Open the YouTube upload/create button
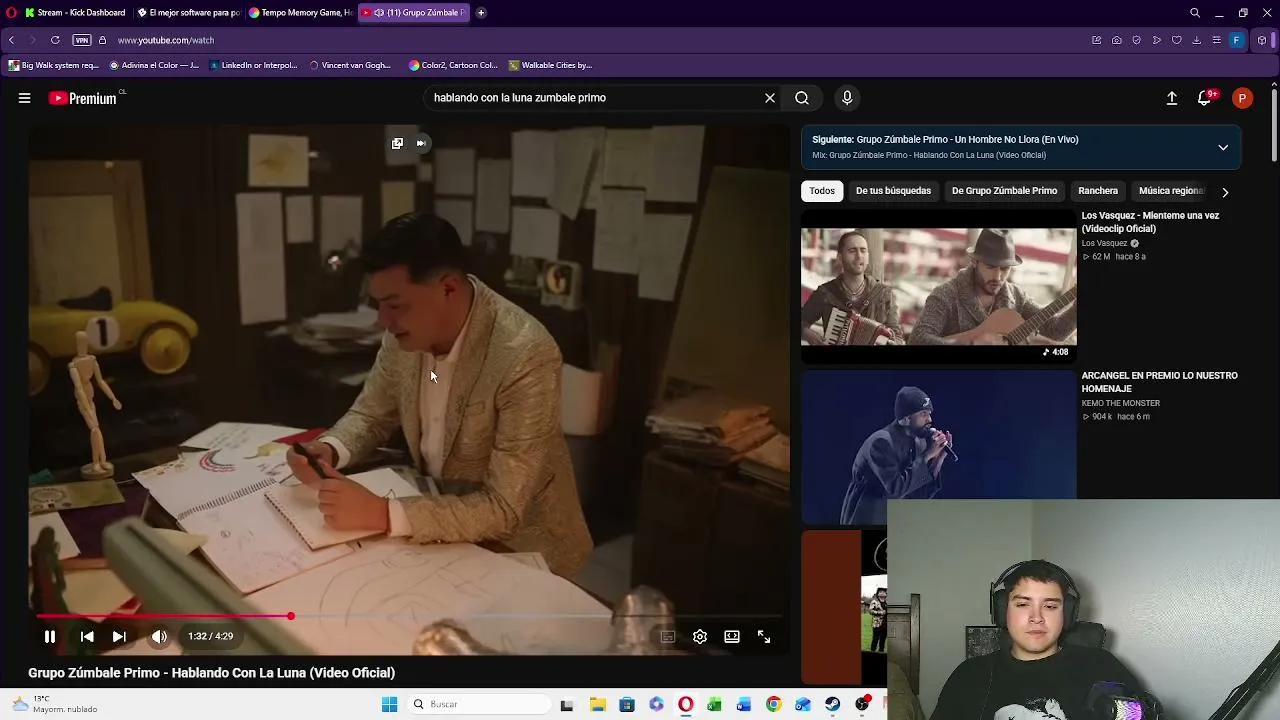1280x720 pixels. [1172, 98]
